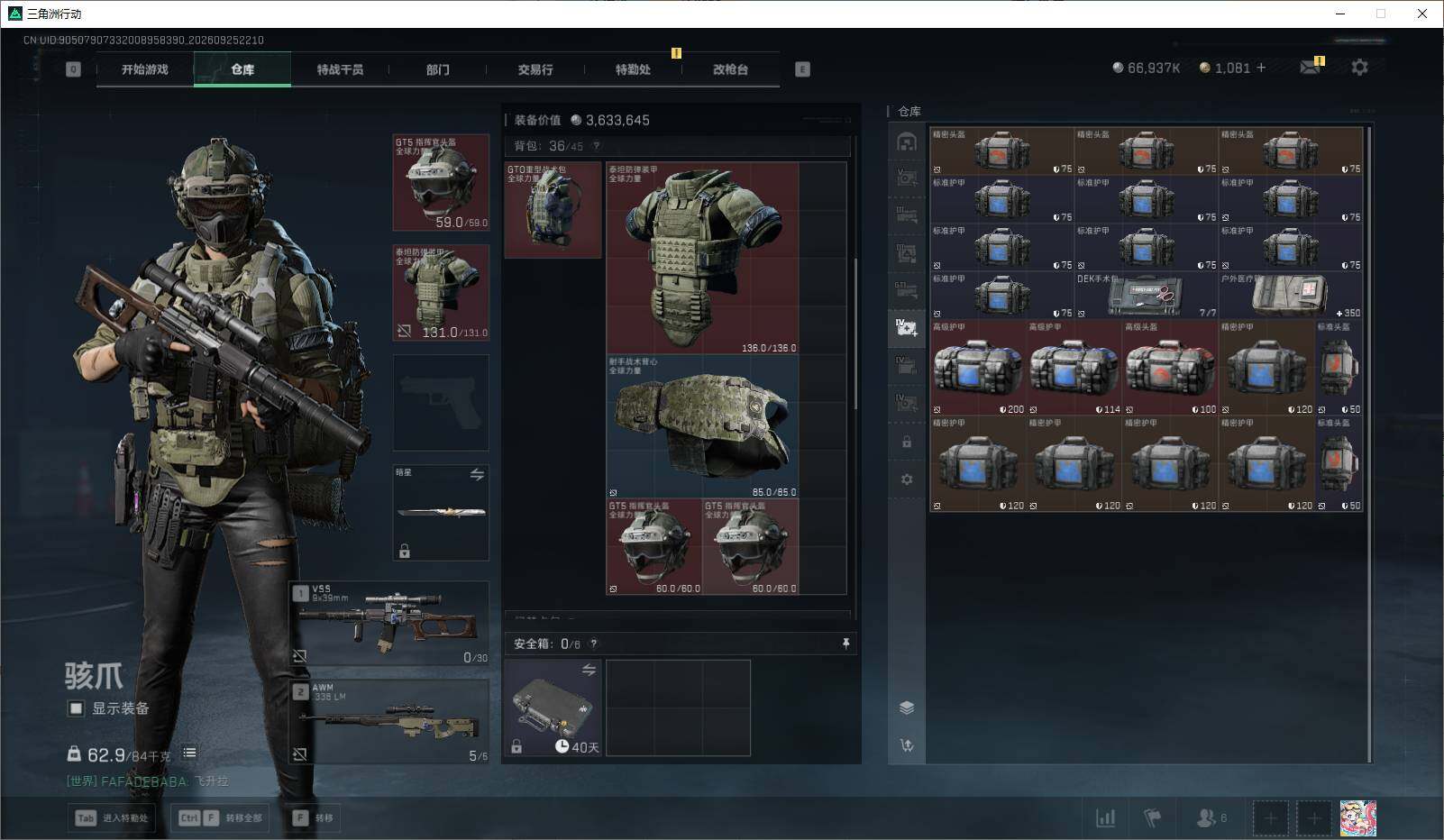Select the 户外医疗箱 item 350

(x=1291, y=296)
